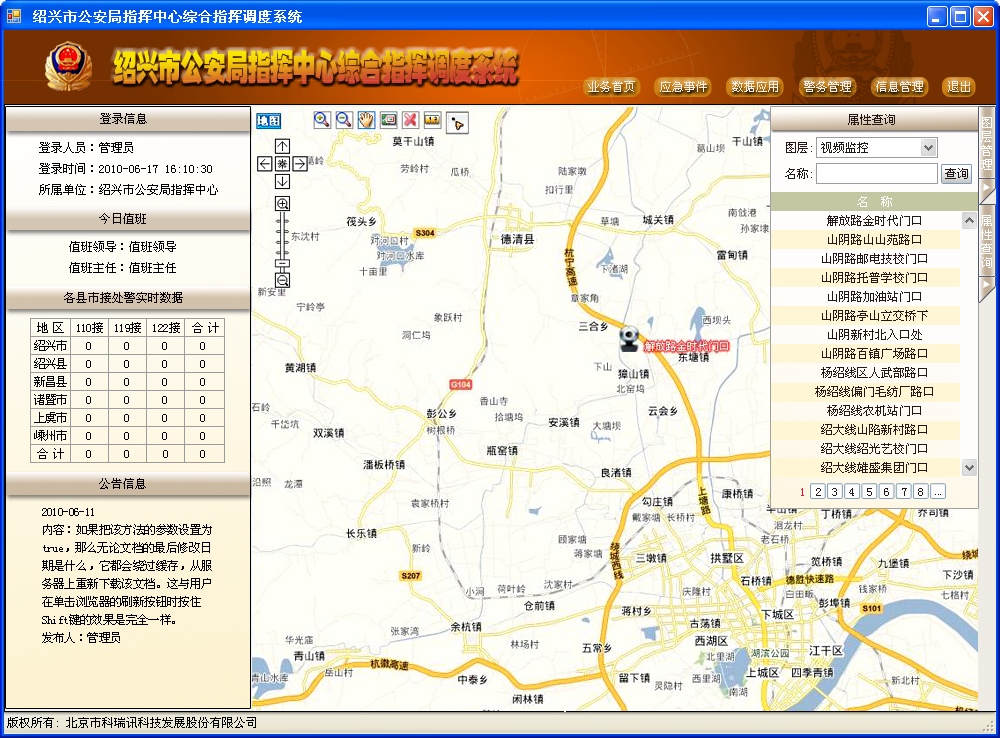
Task: Select the zoom-out magnifier tool in map toolbar
Action: pyautogui.click(x=344, y=120)
